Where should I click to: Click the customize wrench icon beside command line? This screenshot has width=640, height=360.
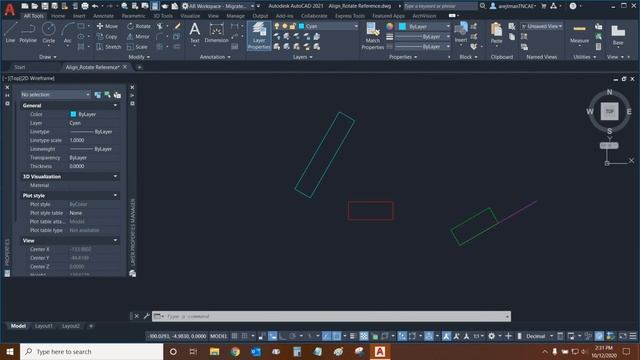point(147,316)
